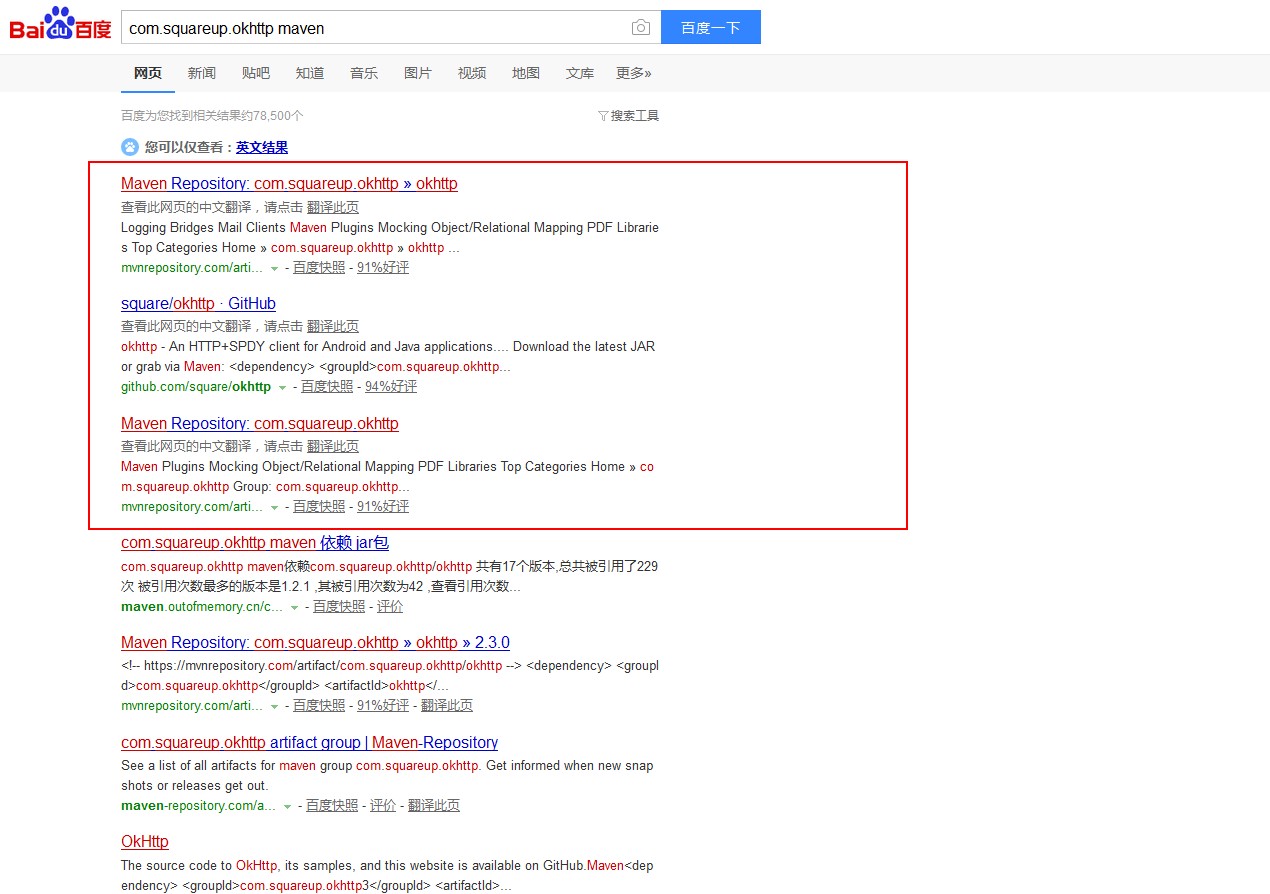Click 91%好评 on the first result

pyautogui.click(x=383, y=267)
